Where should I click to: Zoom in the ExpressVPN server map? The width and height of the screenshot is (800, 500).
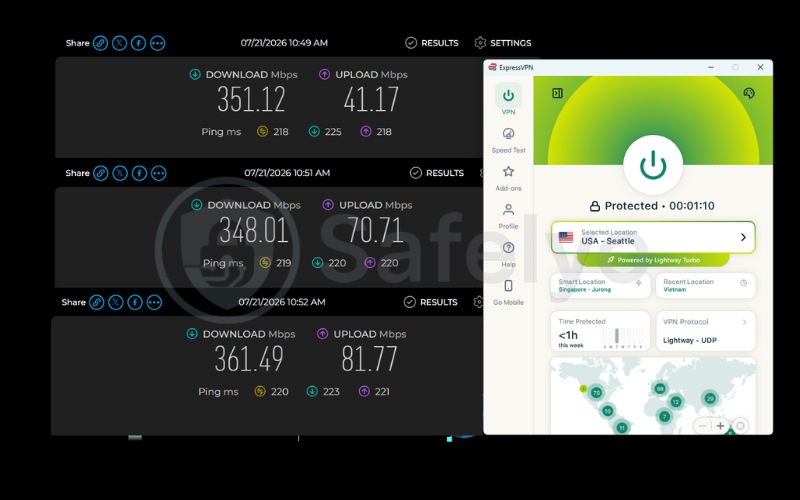(x=720, y=426)
